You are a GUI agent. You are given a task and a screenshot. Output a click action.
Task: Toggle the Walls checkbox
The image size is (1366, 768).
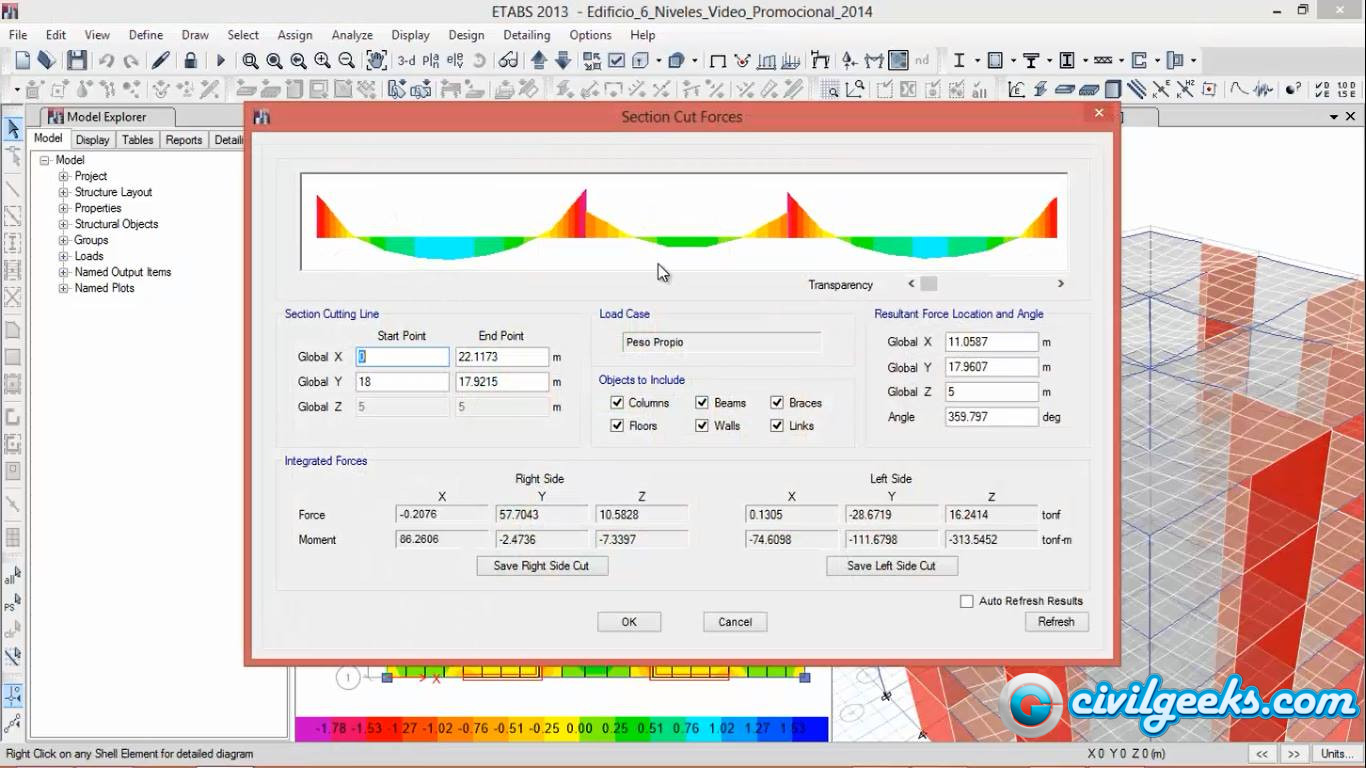click(x=703, y=426)
